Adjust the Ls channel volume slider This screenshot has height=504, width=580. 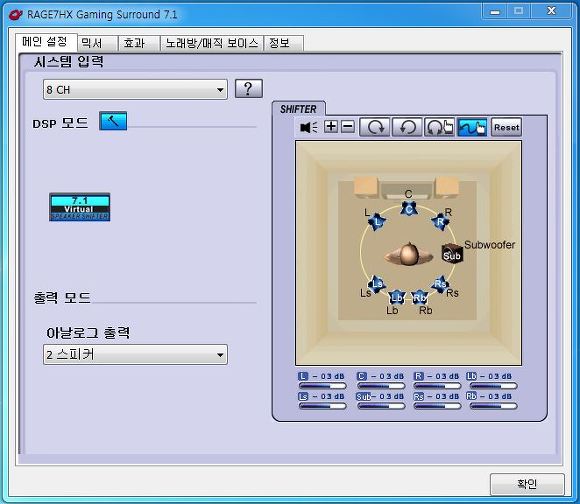323,406
